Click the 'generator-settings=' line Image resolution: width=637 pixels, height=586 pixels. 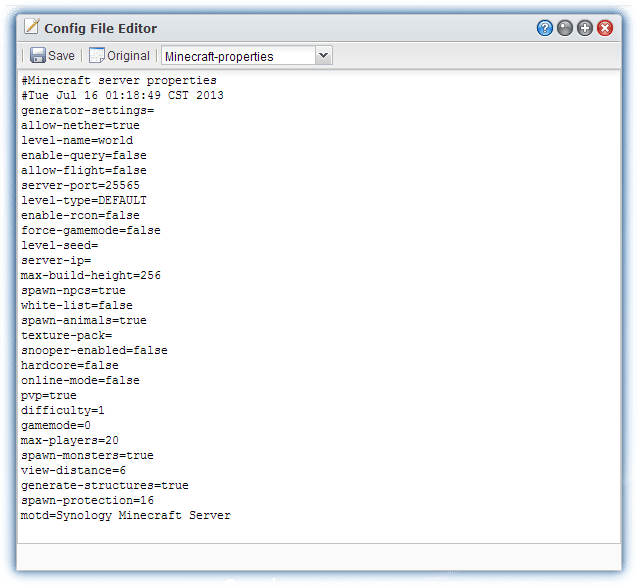pos(88,111)
